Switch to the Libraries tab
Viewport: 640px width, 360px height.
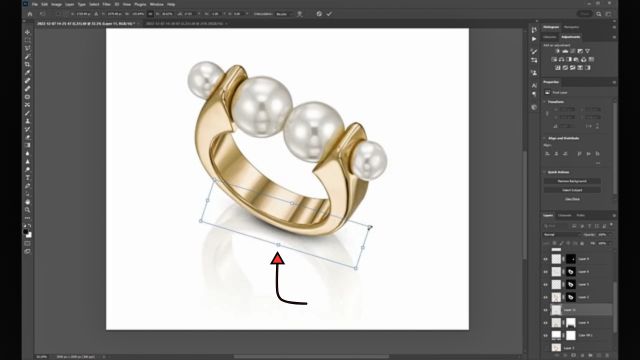pos(550,37)
